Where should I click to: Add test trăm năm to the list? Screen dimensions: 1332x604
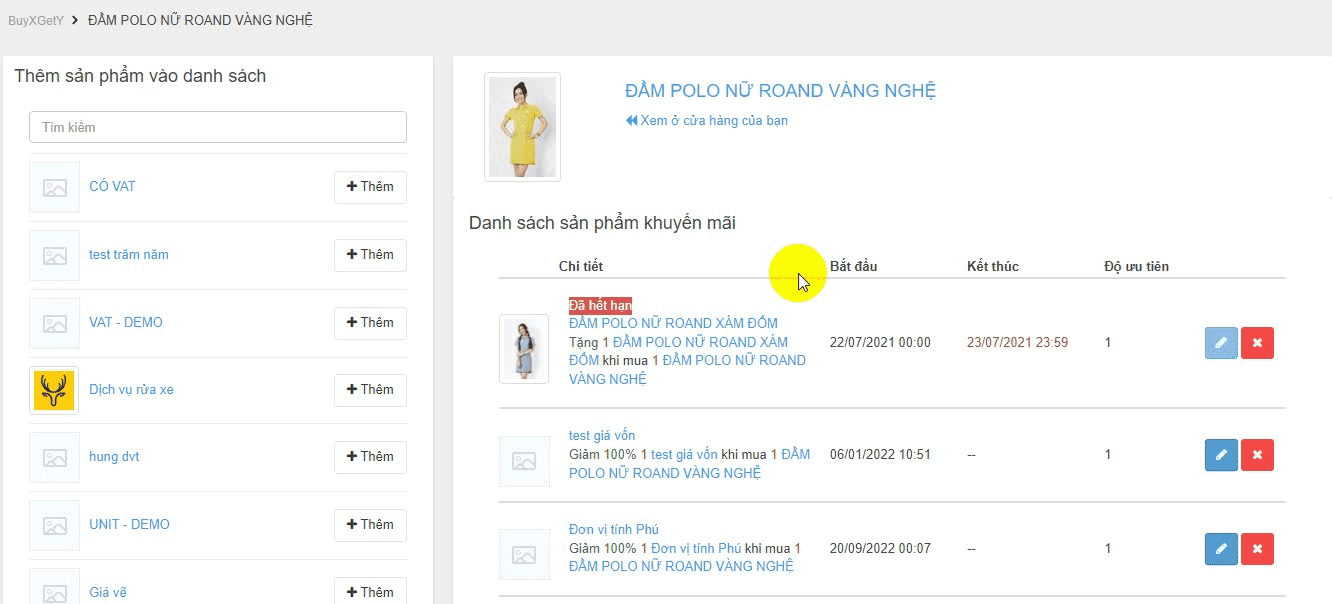pos(370,255)
